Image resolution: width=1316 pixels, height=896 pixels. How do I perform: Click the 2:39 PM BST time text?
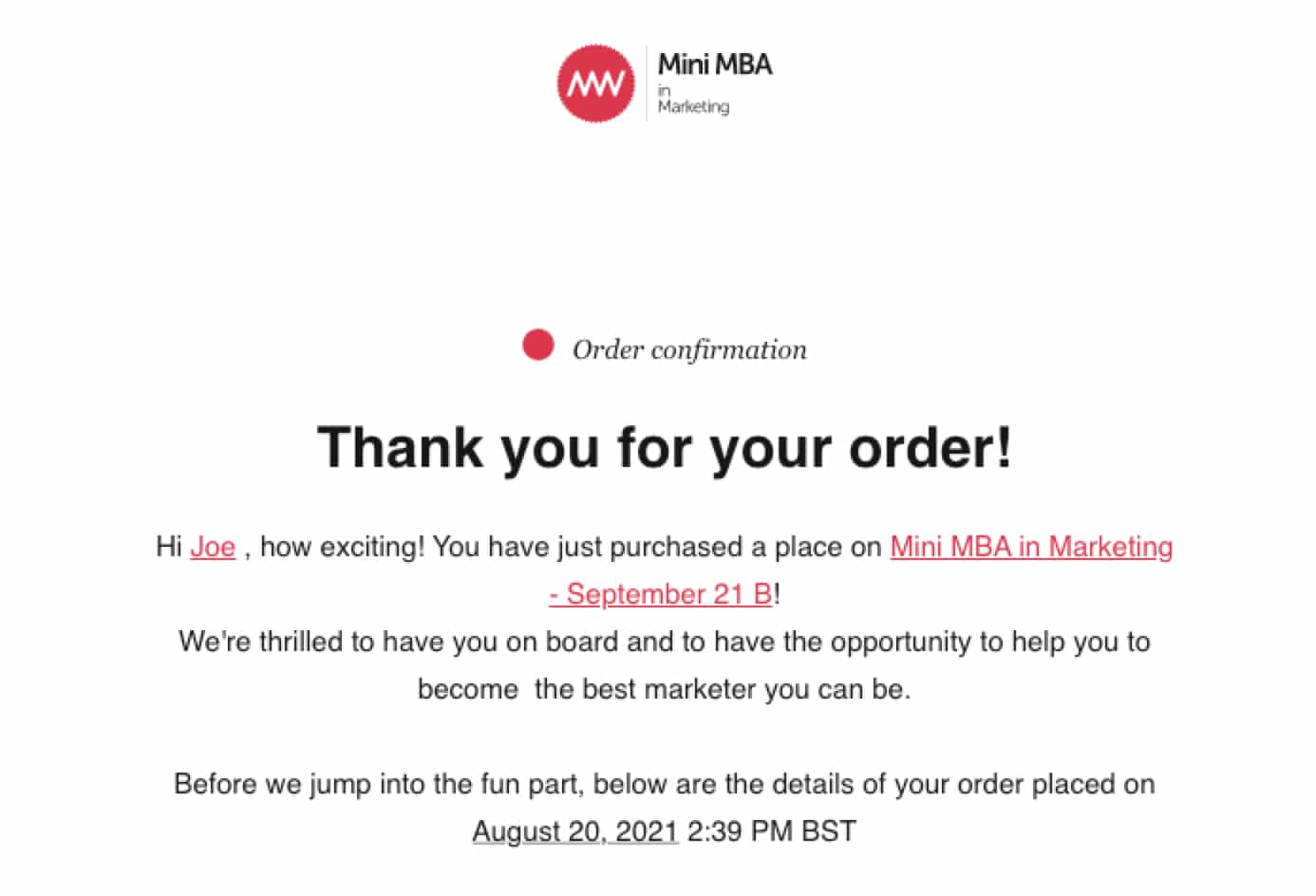pos(771,832)
